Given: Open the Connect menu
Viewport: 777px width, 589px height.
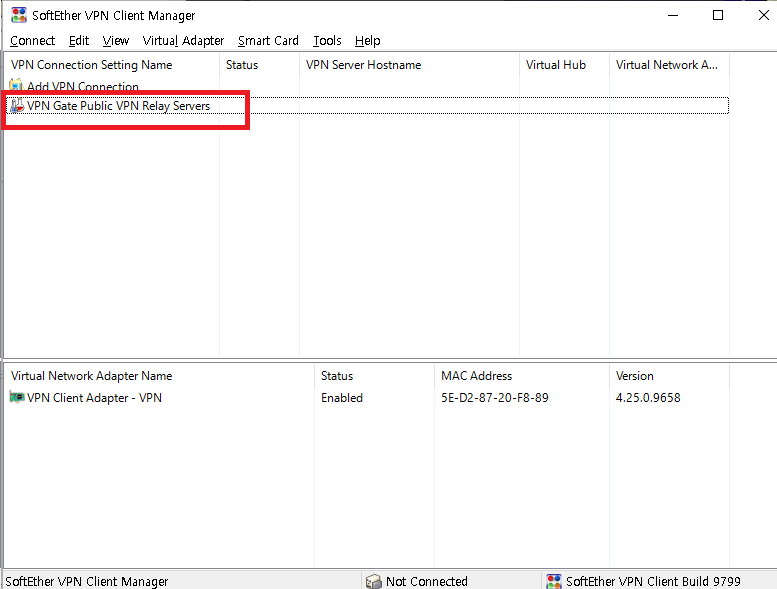Looking at the screenshot, I should click(x=32, y=41).
